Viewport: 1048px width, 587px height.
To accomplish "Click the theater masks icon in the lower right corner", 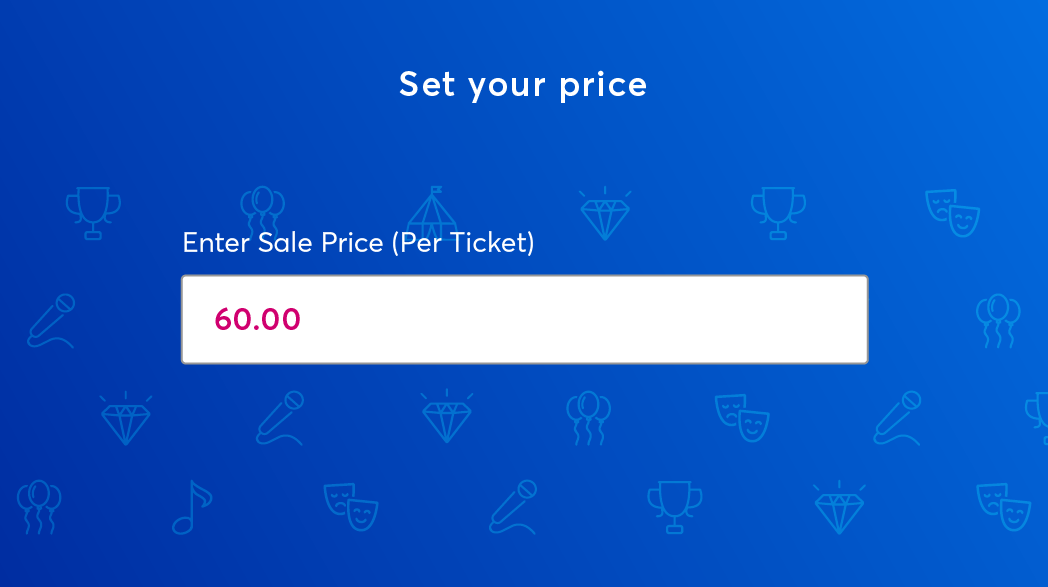I will coord(1003,507).
